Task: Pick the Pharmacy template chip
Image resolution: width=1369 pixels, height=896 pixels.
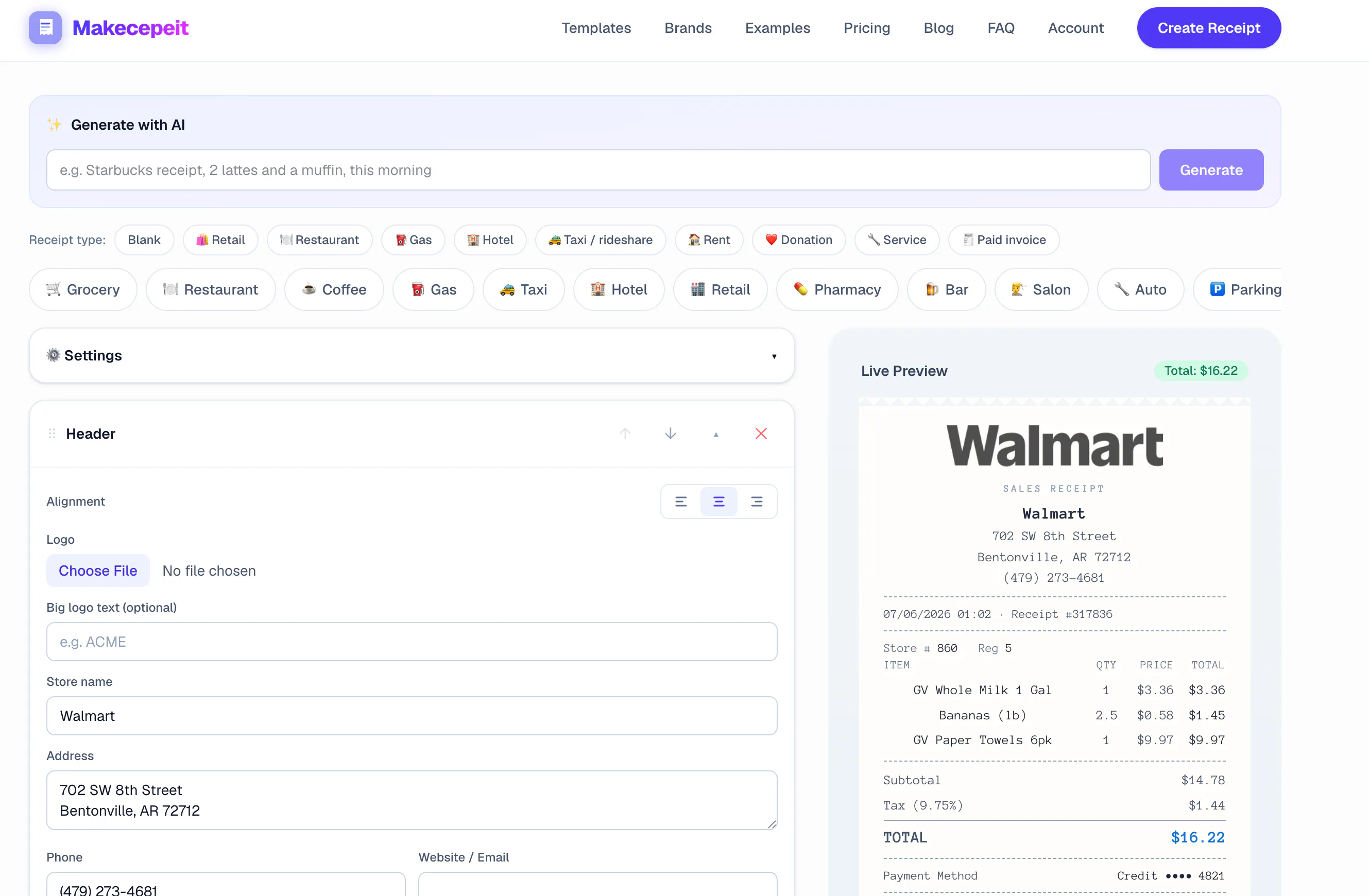Action: [837, 289]
